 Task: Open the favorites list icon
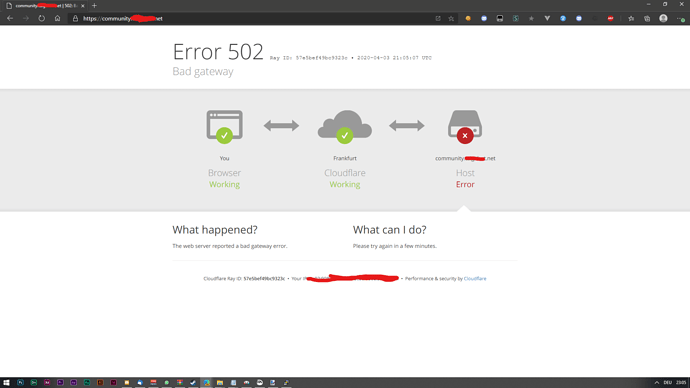631,18
